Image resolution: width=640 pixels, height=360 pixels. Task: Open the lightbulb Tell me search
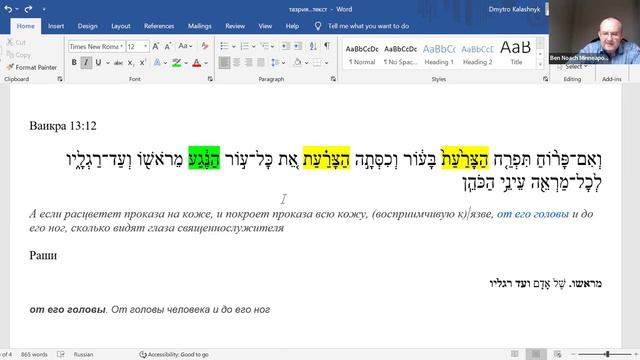pos(318,26)
